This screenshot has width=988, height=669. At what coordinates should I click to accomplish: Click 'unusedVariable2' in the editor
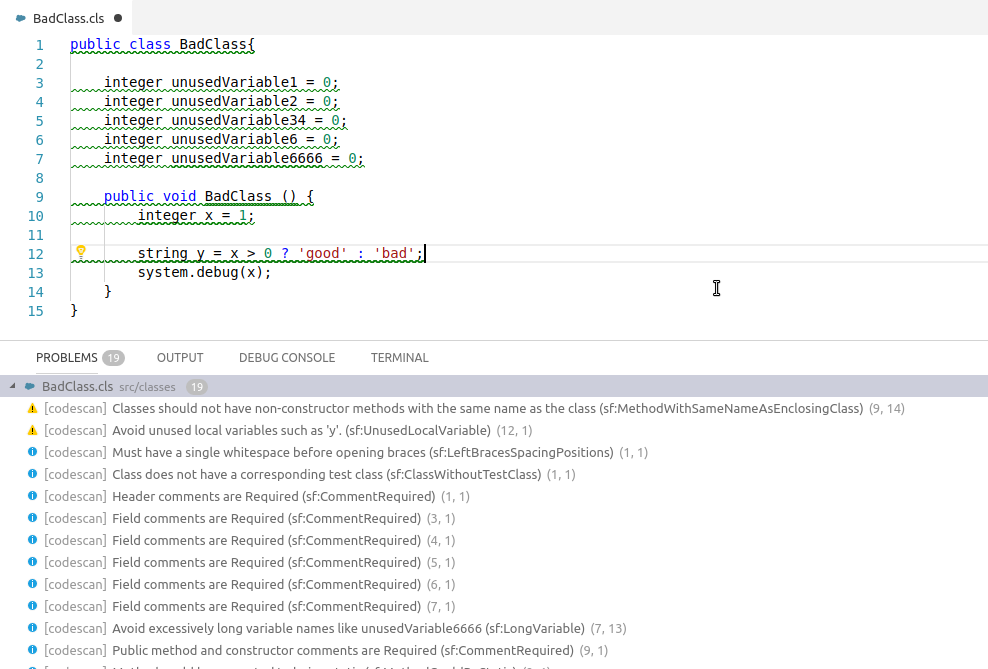click(234, 101)
